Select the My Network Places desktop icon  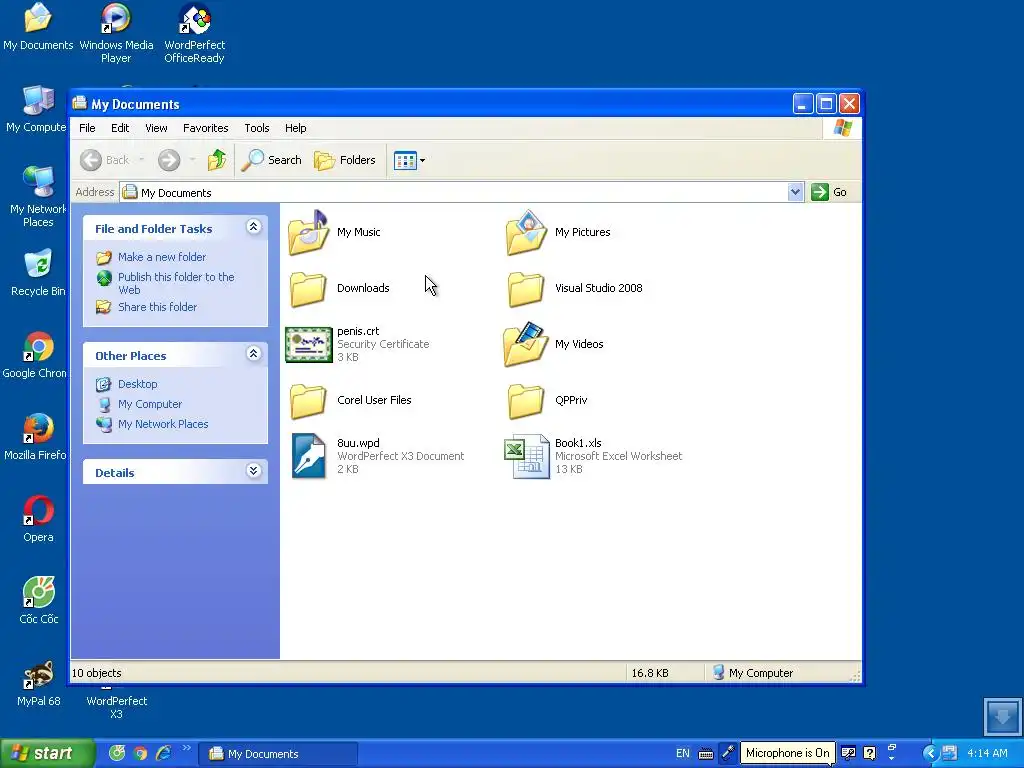pyautogui.click(x=38, y=197)
